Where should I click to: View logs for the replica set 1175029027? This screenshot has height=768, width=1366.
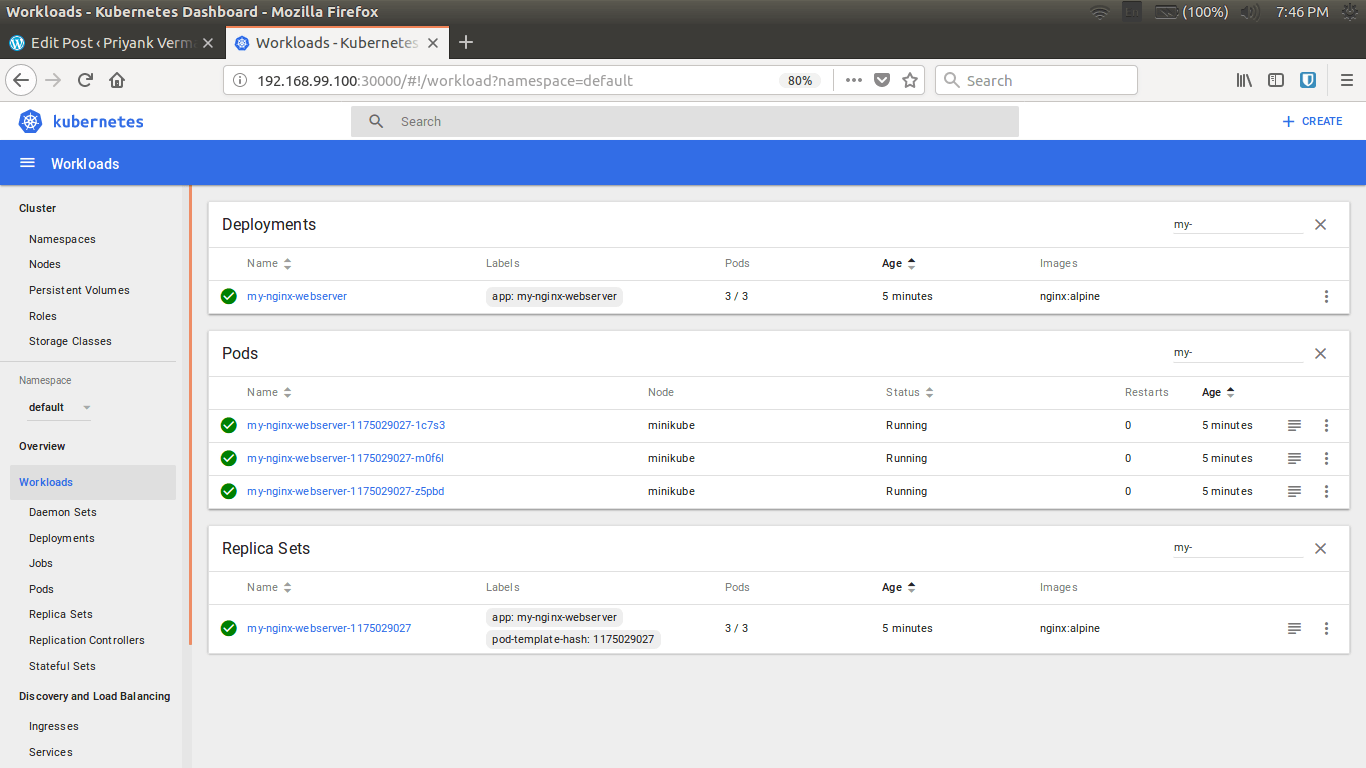1294,628
